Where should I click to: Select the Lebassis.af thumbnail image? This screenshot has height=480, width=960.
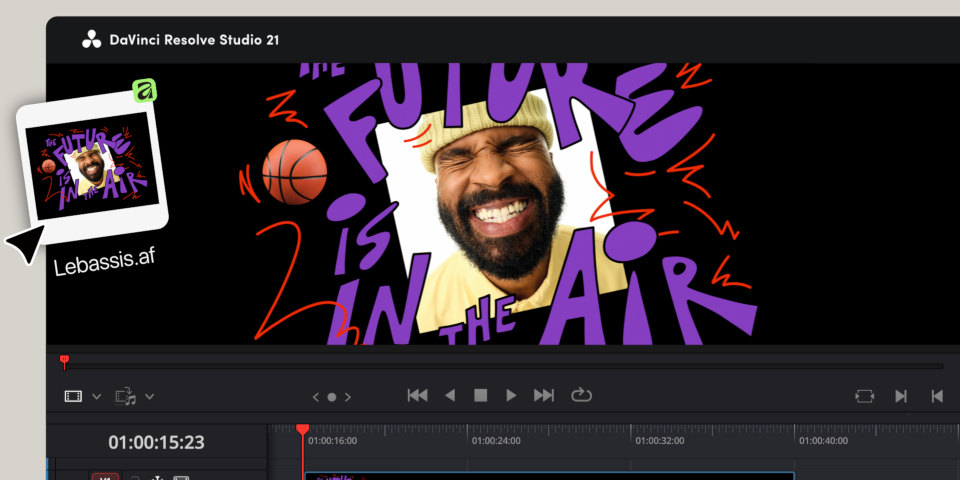coord(92,166)
